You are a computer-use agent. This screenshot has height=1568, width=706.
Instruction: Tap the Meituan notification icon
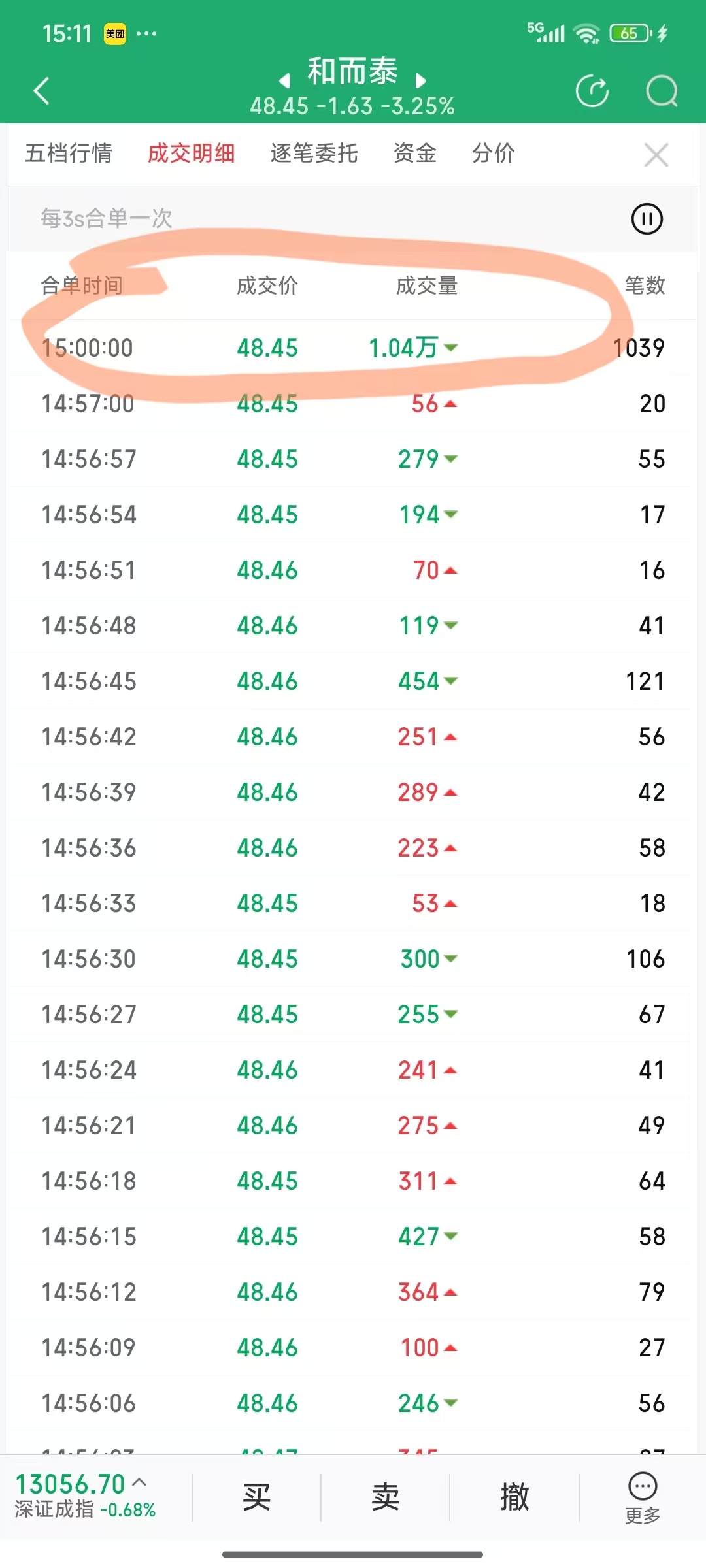[115, 33]
